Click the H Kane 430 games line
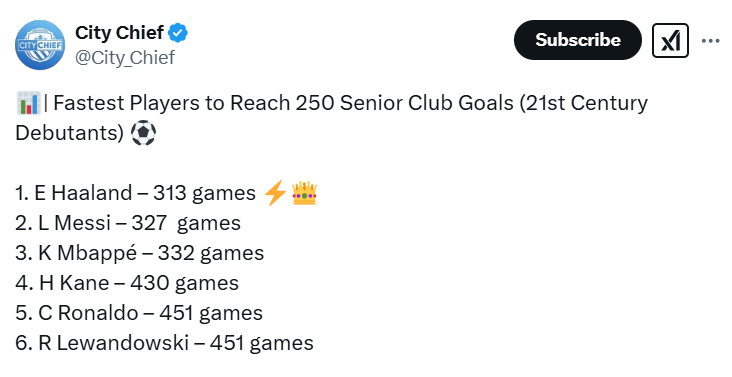Image resolution: width=732 pixels, height=377 pixels. (x=127, y=283)
